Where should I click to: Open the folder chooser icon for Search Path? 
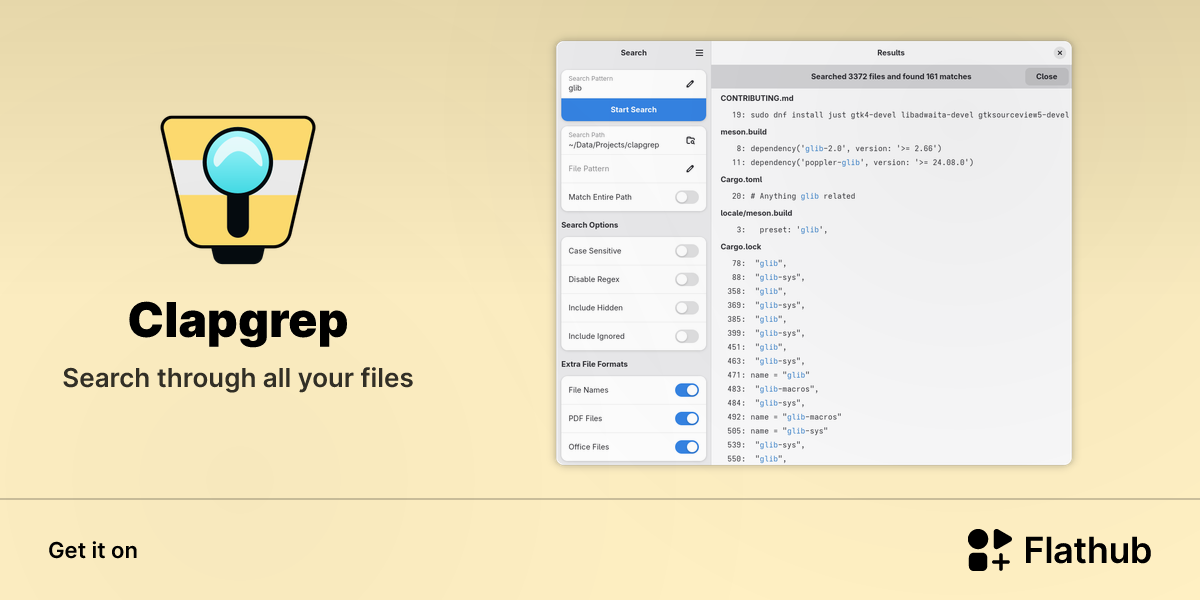(x=690, y=141)
